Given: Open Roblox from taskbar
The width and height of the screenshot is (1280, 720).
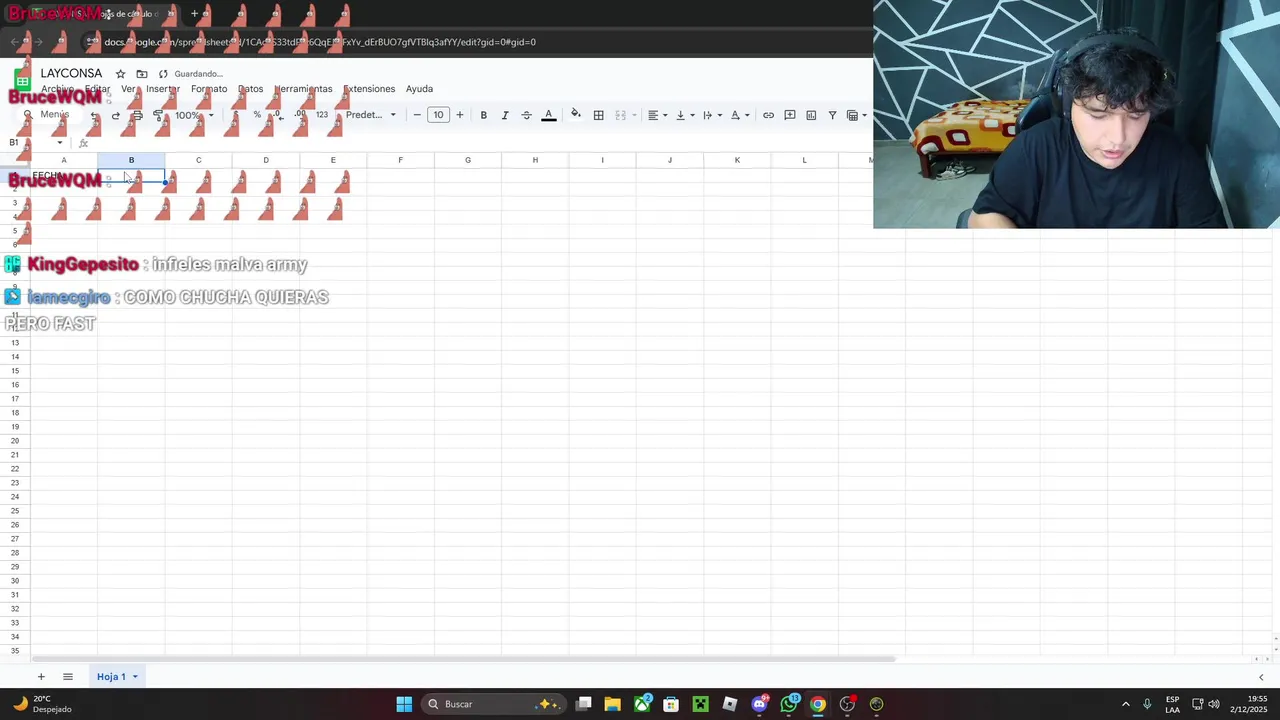Looking at the screenshot, I should [x=730, y=704].
